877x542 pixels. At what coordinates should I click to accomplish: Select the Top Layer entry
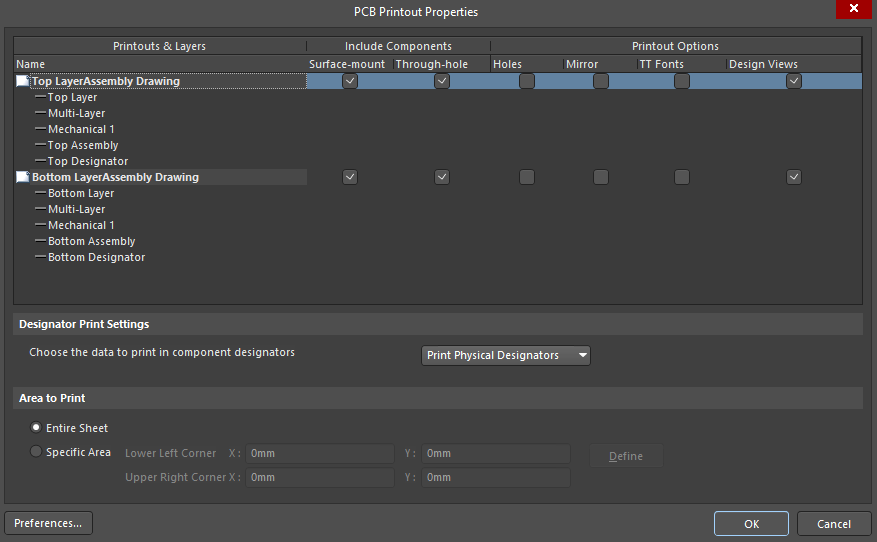pos(72,97)
